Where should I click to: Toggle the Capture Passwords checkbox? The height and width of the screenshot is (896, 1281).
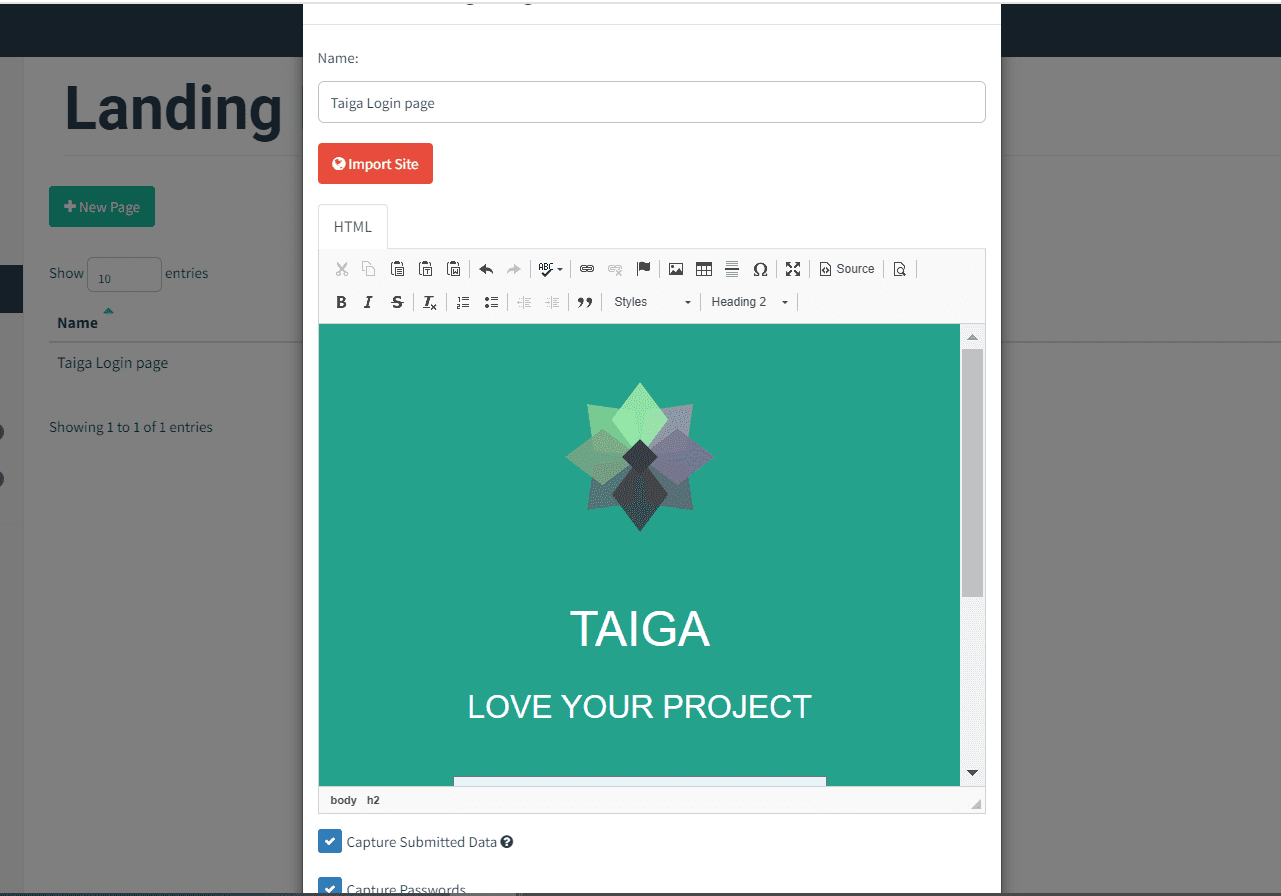[x=330, y=887]
